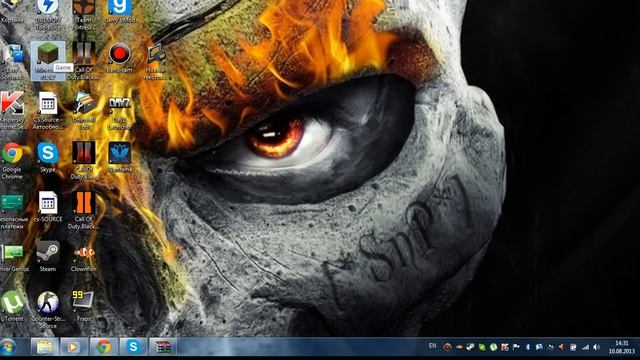
Task: Launch Team Fortress 2 from desktop
Action: tap(84, 14)
